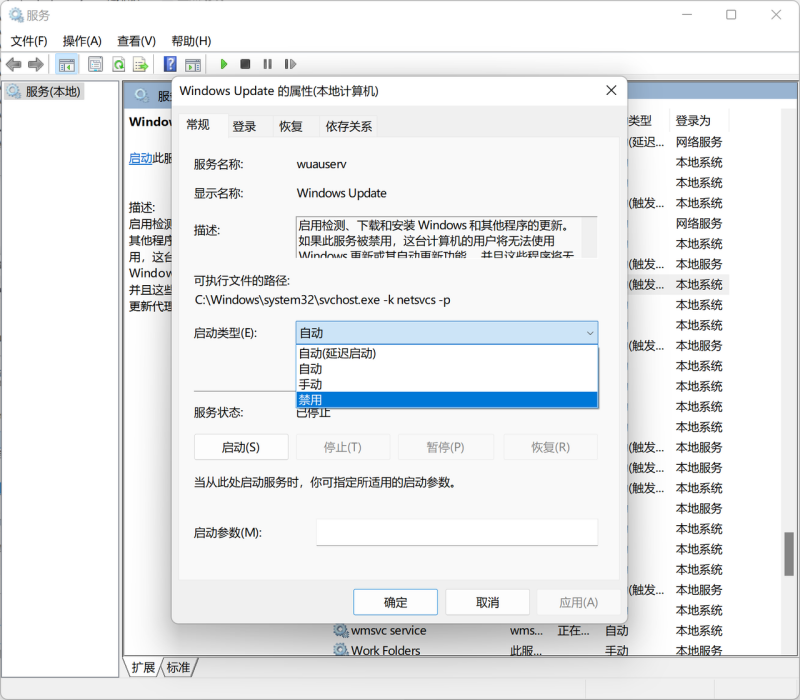The image size is (800, 700).
Task: Click the wuauserv service name text
Action: [x=321, y=164]
